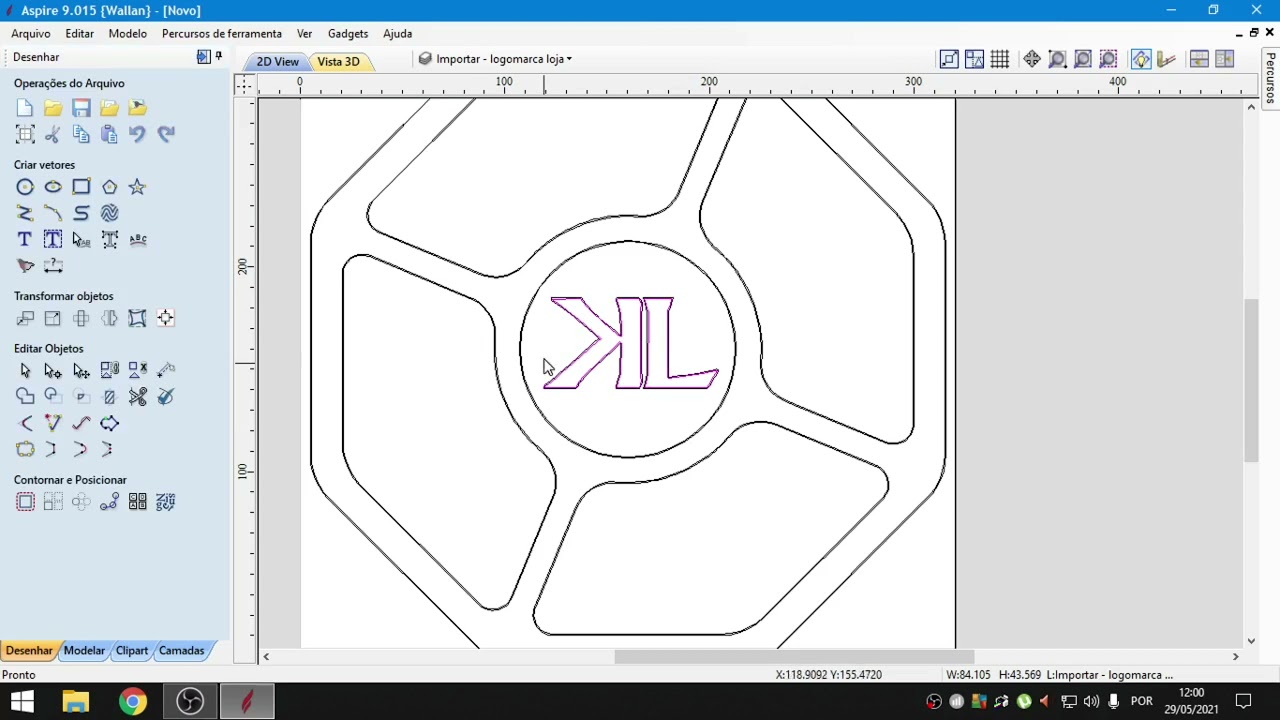The height and width of the screenshot is (720, 1280).
Task: Open the Ver menu
Action: 304,33
